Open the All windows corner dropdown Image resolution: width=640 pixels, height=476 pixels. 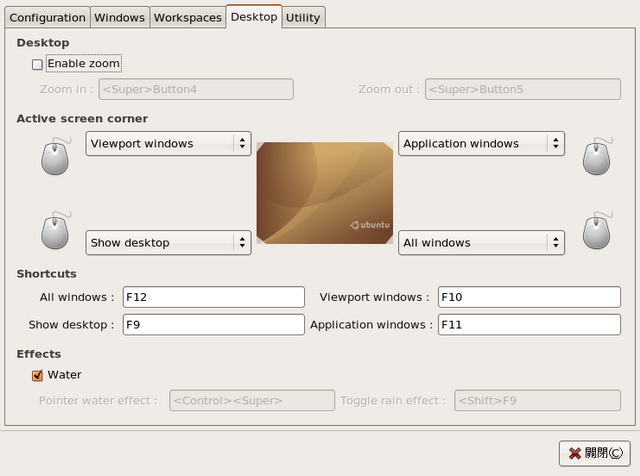click(x=481, y=243)
